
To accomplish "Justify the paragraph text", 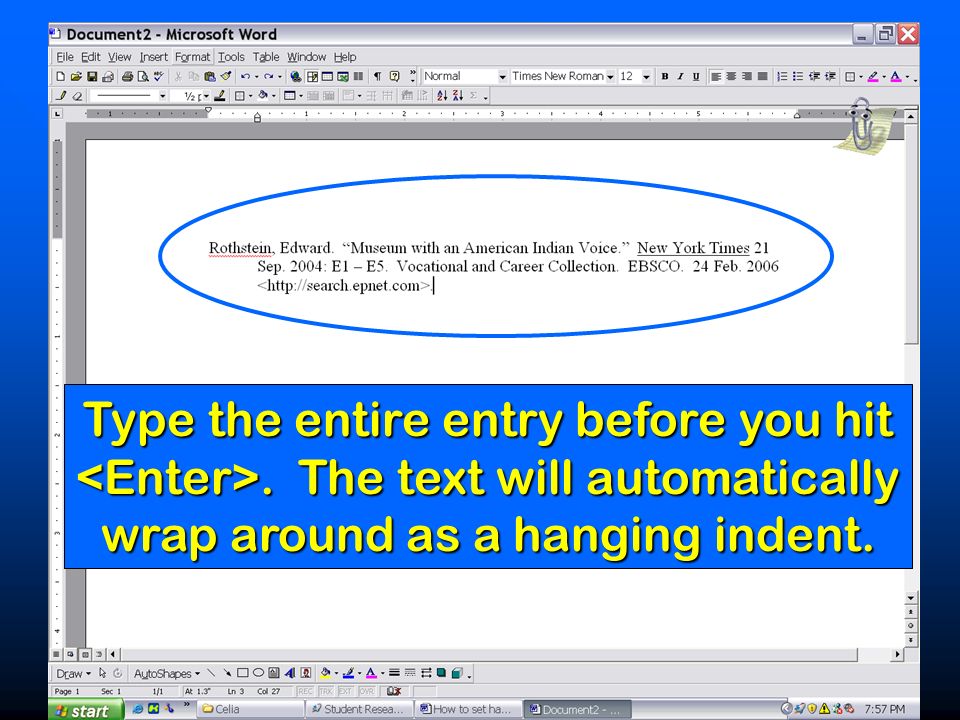I will pos(762,77).
